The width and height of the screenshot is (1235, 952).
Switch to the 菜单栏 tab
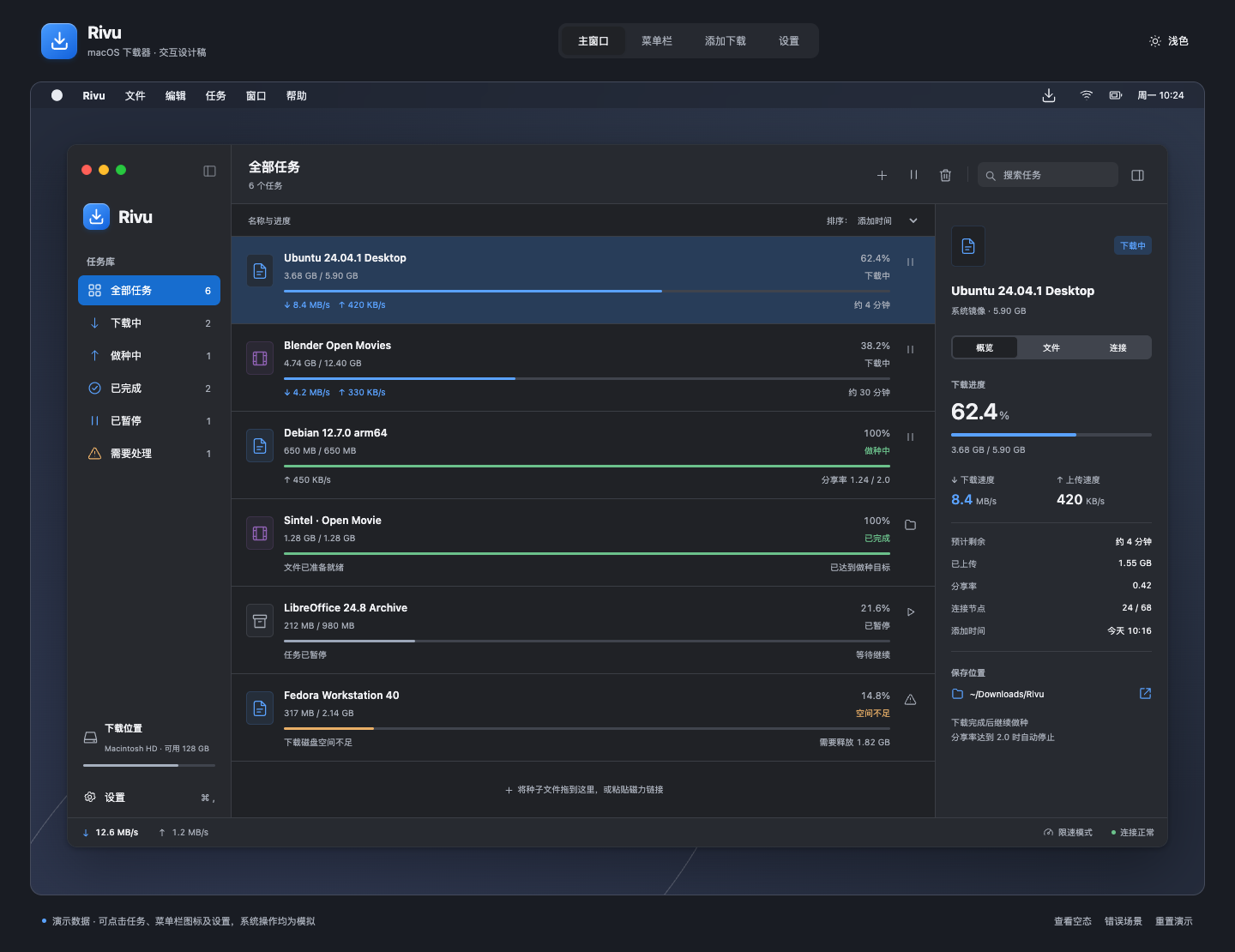(657, 41)
